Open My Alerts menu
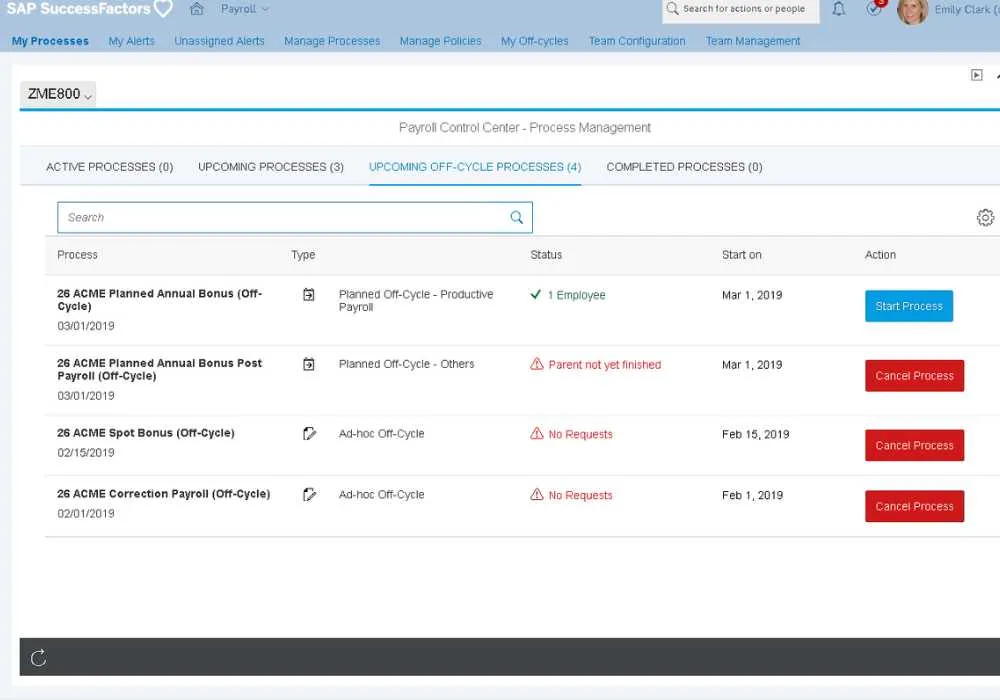 tap(131, 41)
